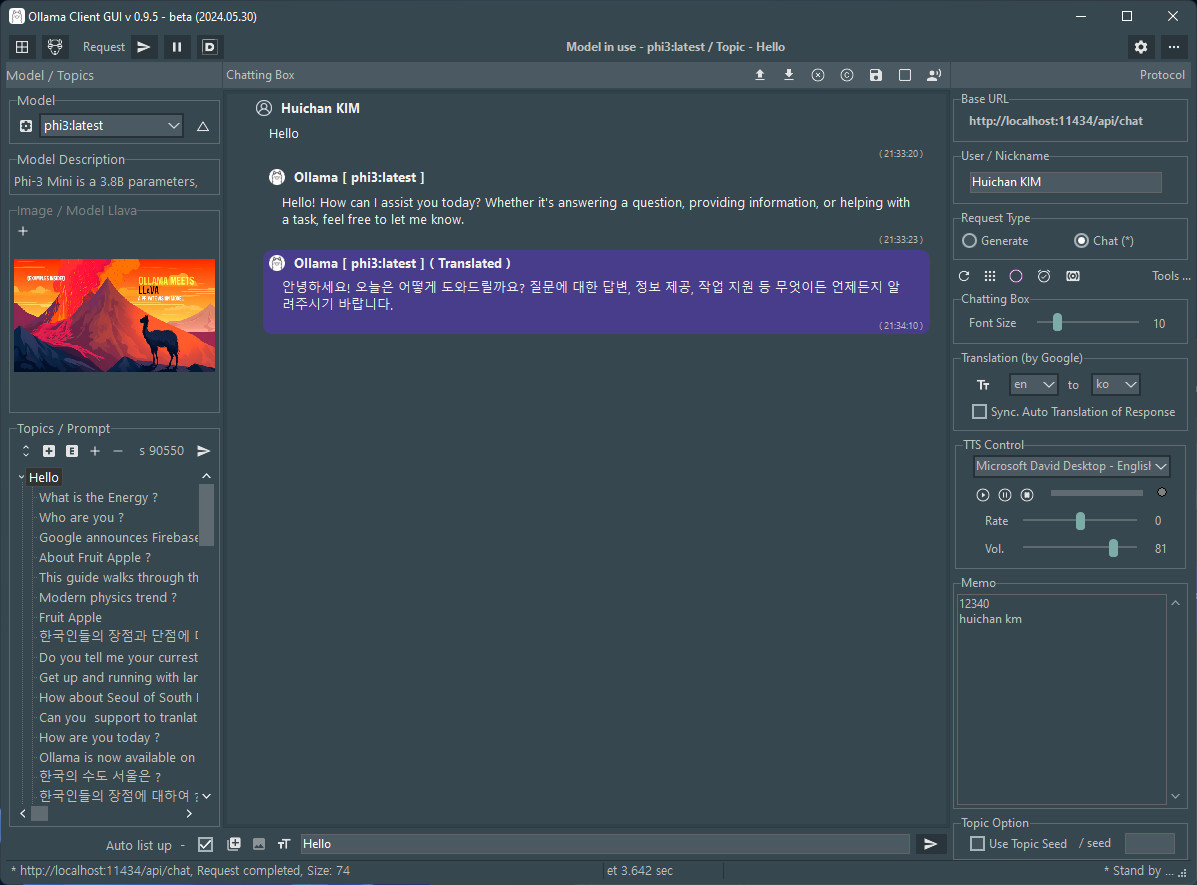This screenshot has height=885, width=1197.
Task: Click the purple circle icon in tools row
Action: pos(1016,276)
